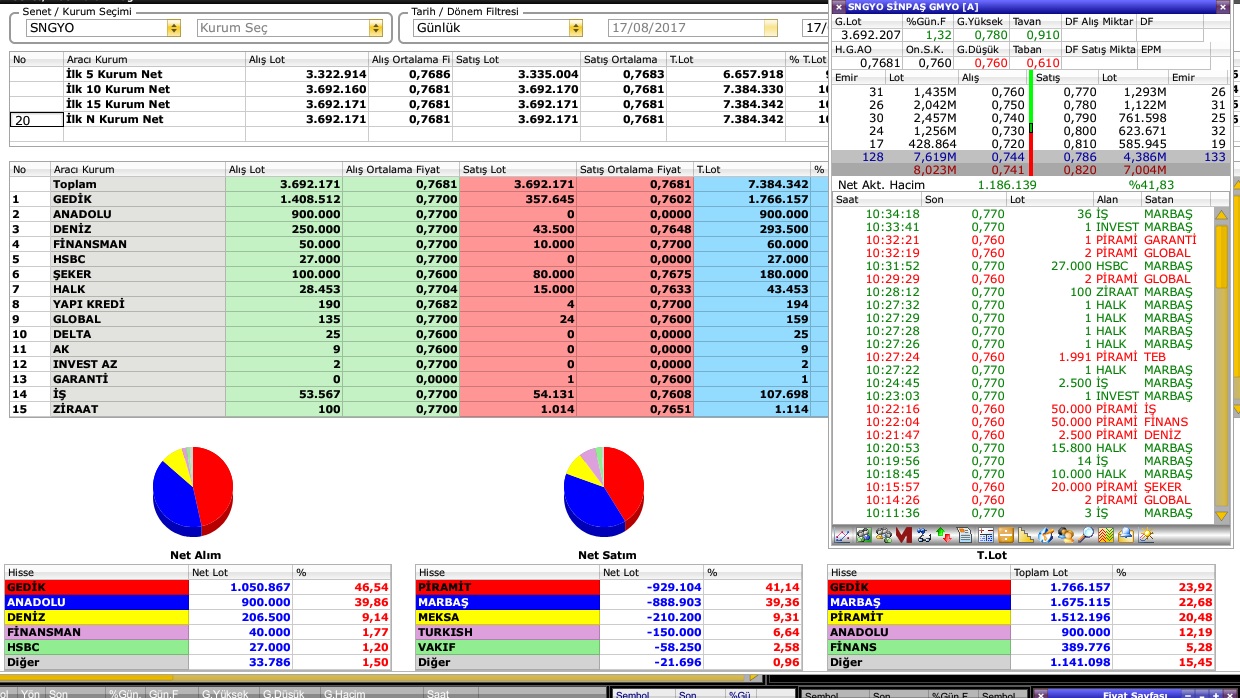The image size is (1240, 698).
Task: Click the yellow tray alert icon in the SNGYO toolbar
Action: coord(1126,536)
